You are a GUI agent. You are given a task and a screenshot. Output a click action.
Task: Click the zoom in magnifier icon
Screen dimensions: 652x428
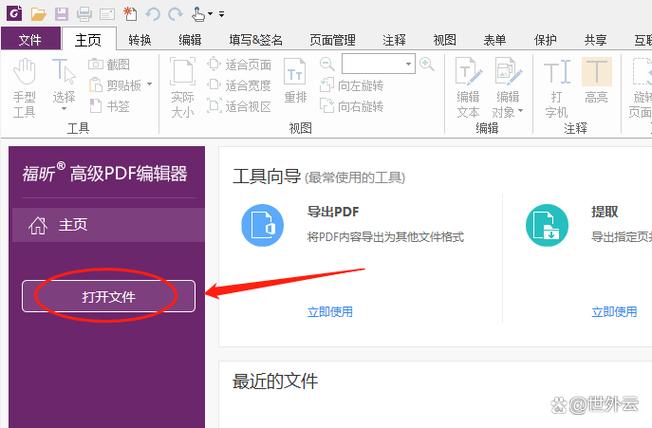[427, 64]
